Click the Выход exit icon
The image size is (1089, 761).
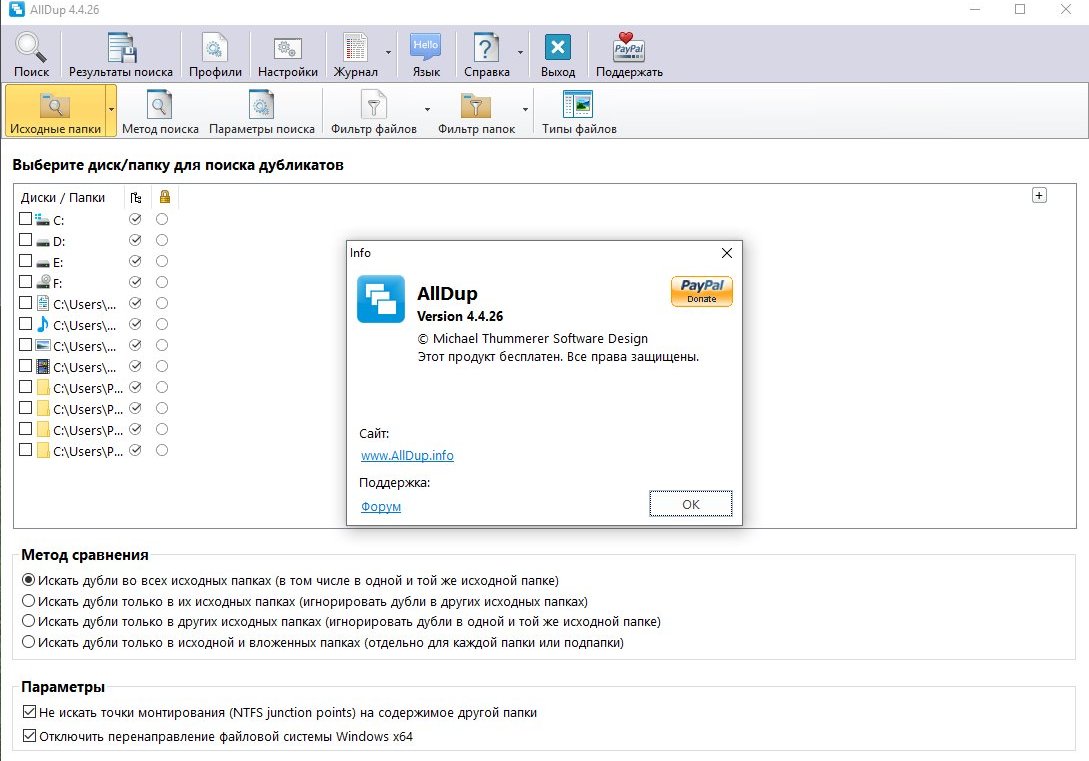tap(558, 55)
